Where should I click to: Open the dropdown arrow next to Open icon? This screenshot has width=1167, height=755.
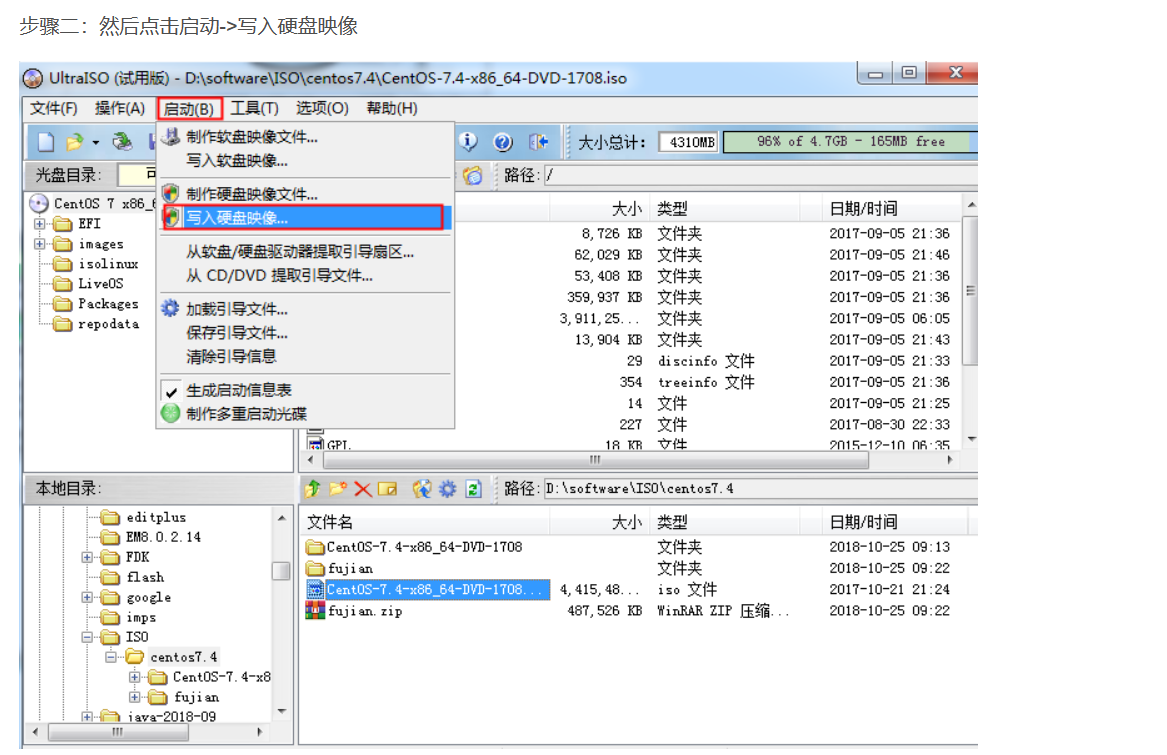(x=95, y=142)
